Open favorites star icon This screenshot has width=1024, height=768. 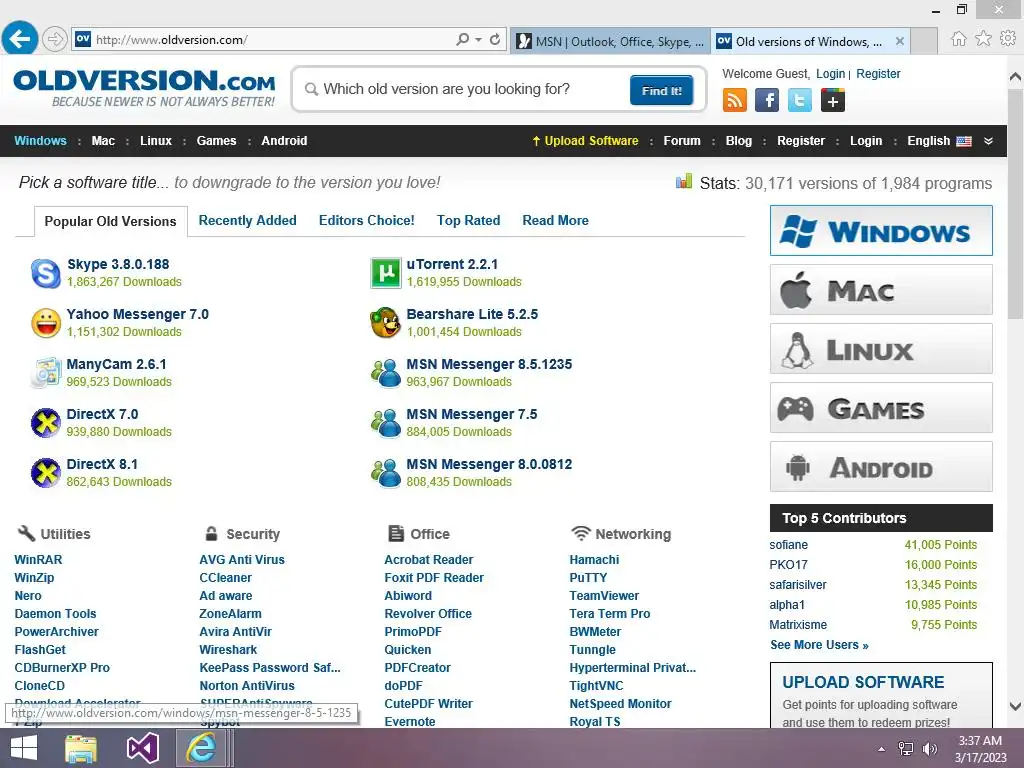[983, 39]
